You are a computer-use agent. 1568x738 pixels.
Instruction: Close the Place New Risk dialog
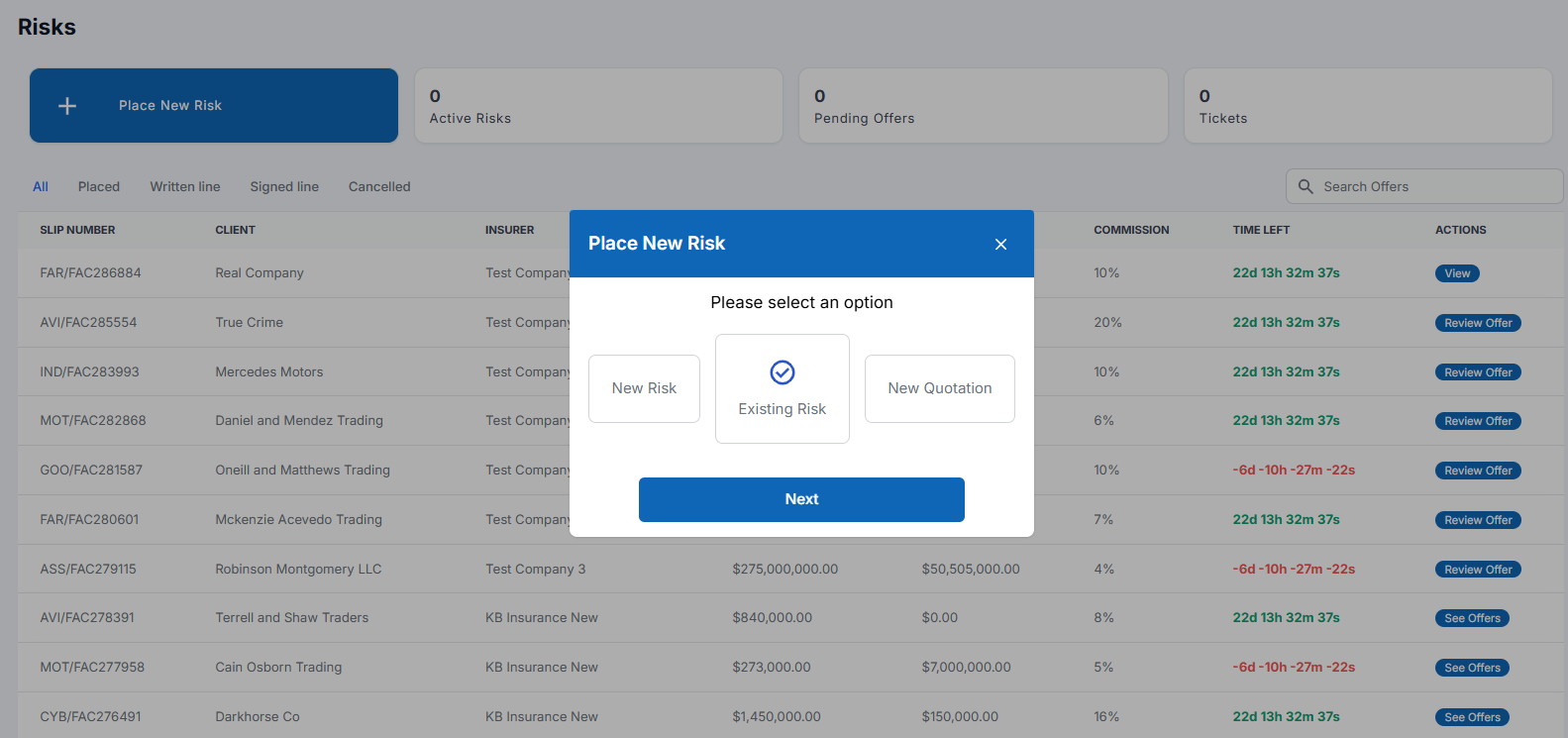1000,245
